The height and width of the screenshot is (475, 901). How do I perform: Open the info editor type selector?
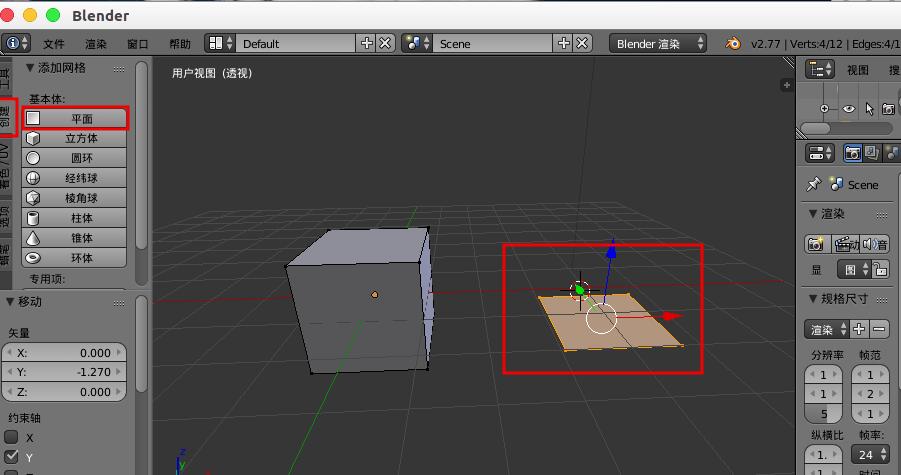16,43
